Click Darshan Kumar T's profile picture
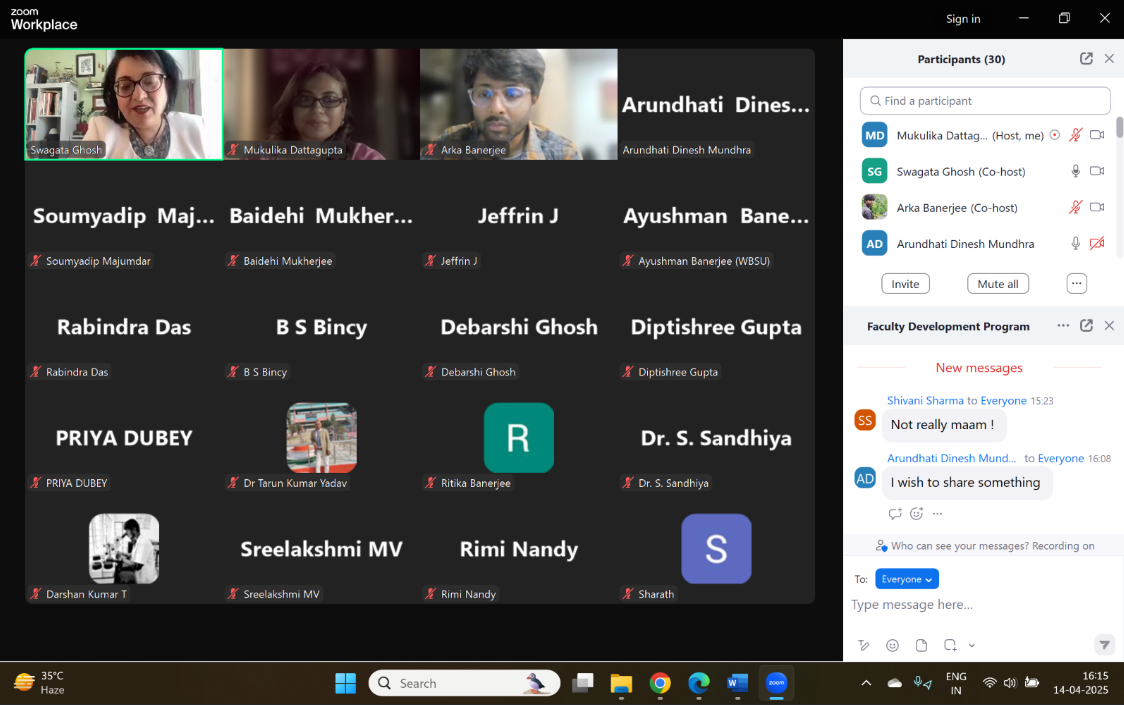 point(124,549)
